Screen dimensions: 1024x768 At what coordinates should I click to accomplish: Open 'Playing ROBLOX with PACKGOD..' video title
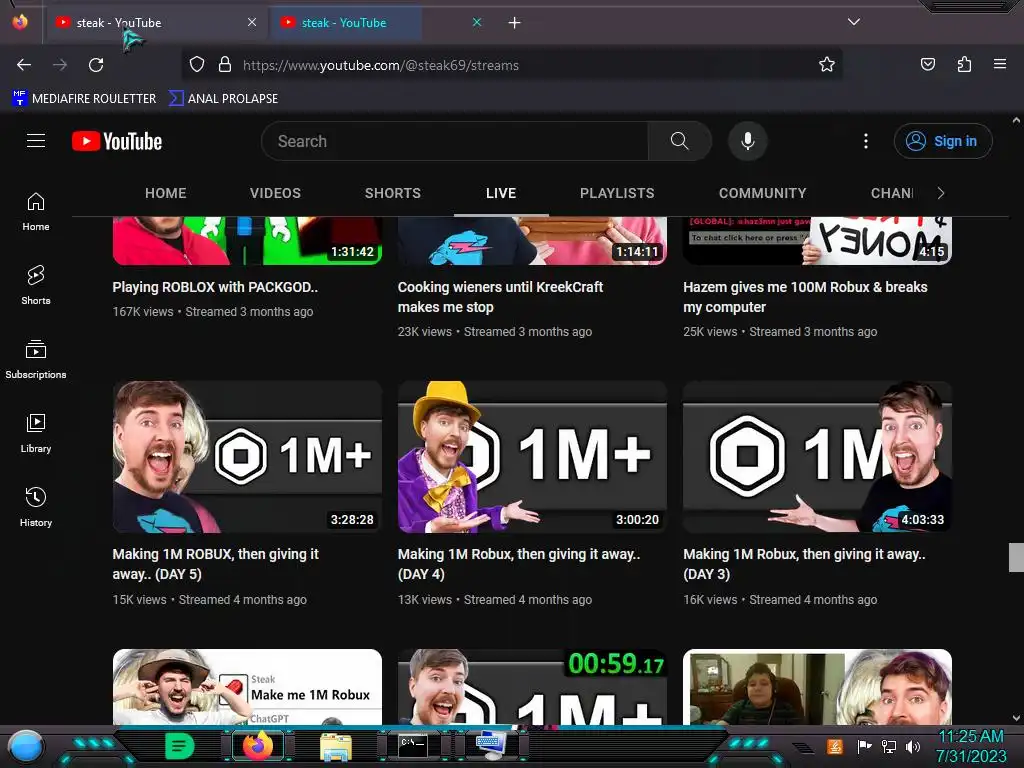click(x=215, y=287)
